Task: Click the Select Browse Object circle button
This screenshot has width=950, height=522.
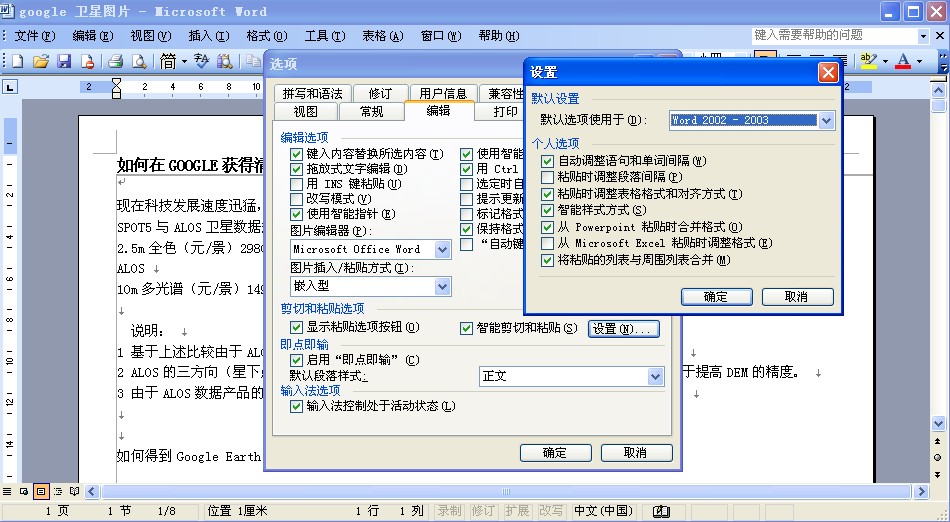Action: tap(938, 458)
